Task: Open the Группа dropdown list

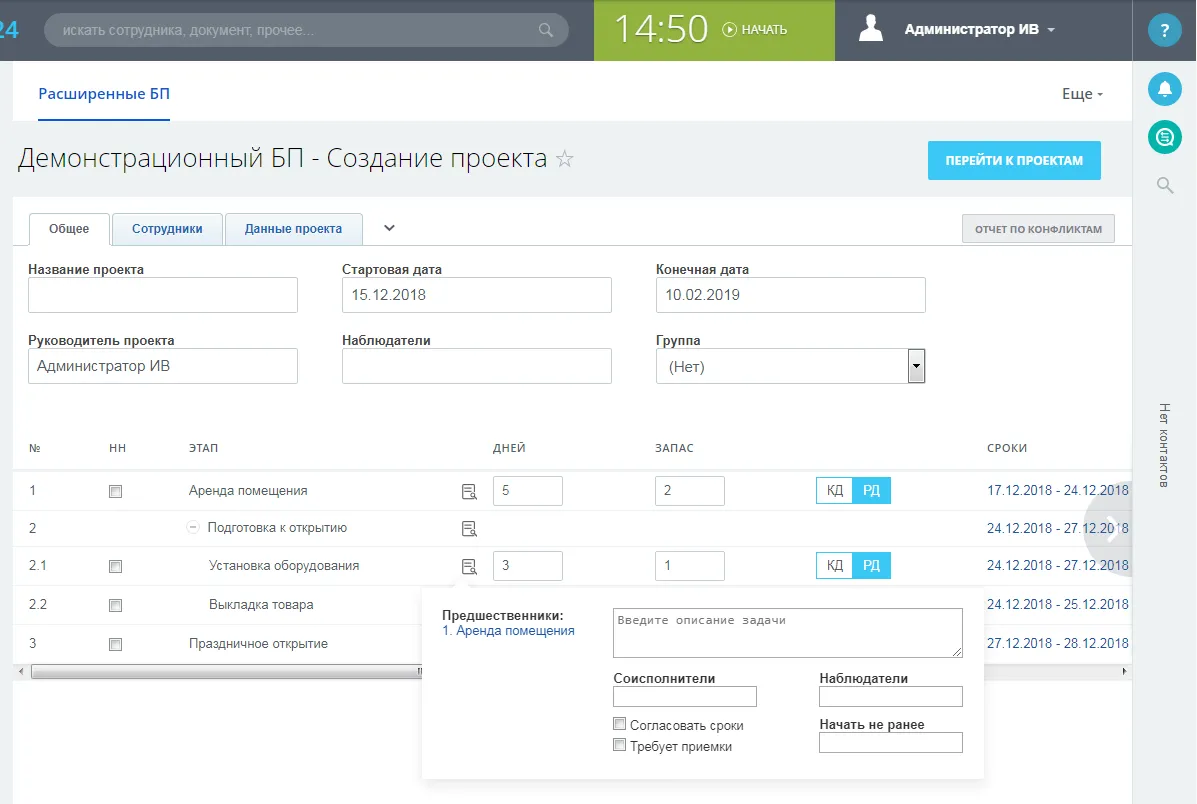Action: [x=915, y=366]
